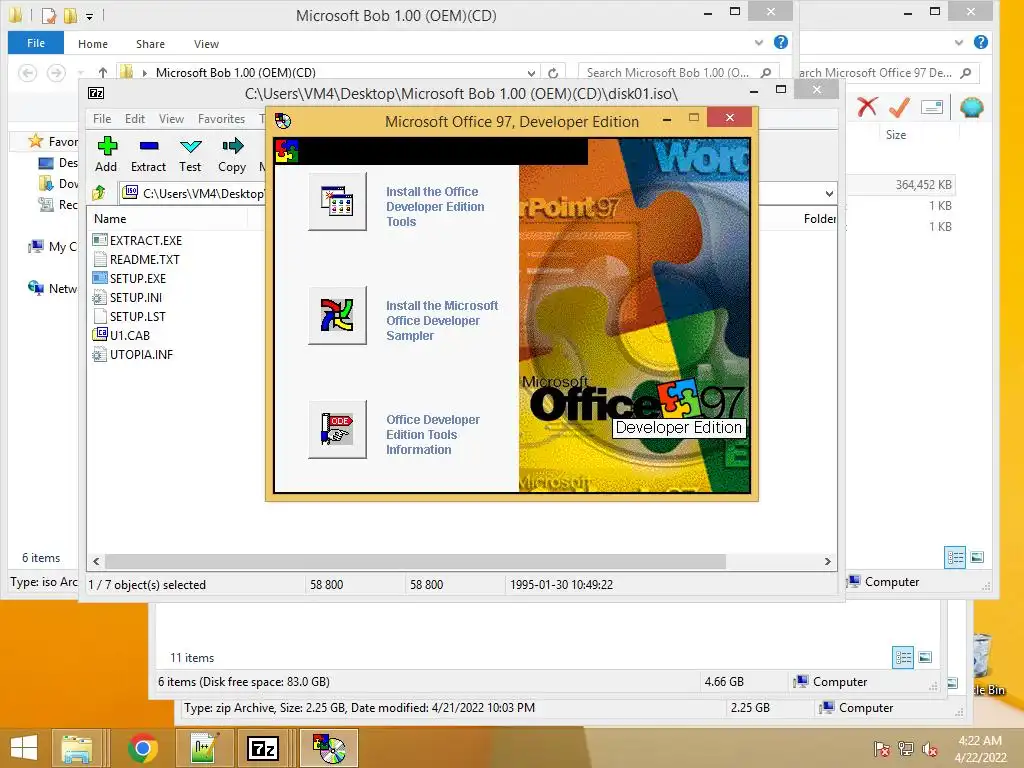Click the ODE Tools Information icon
The image size is (1024, 768).
[x=338, y=430]
